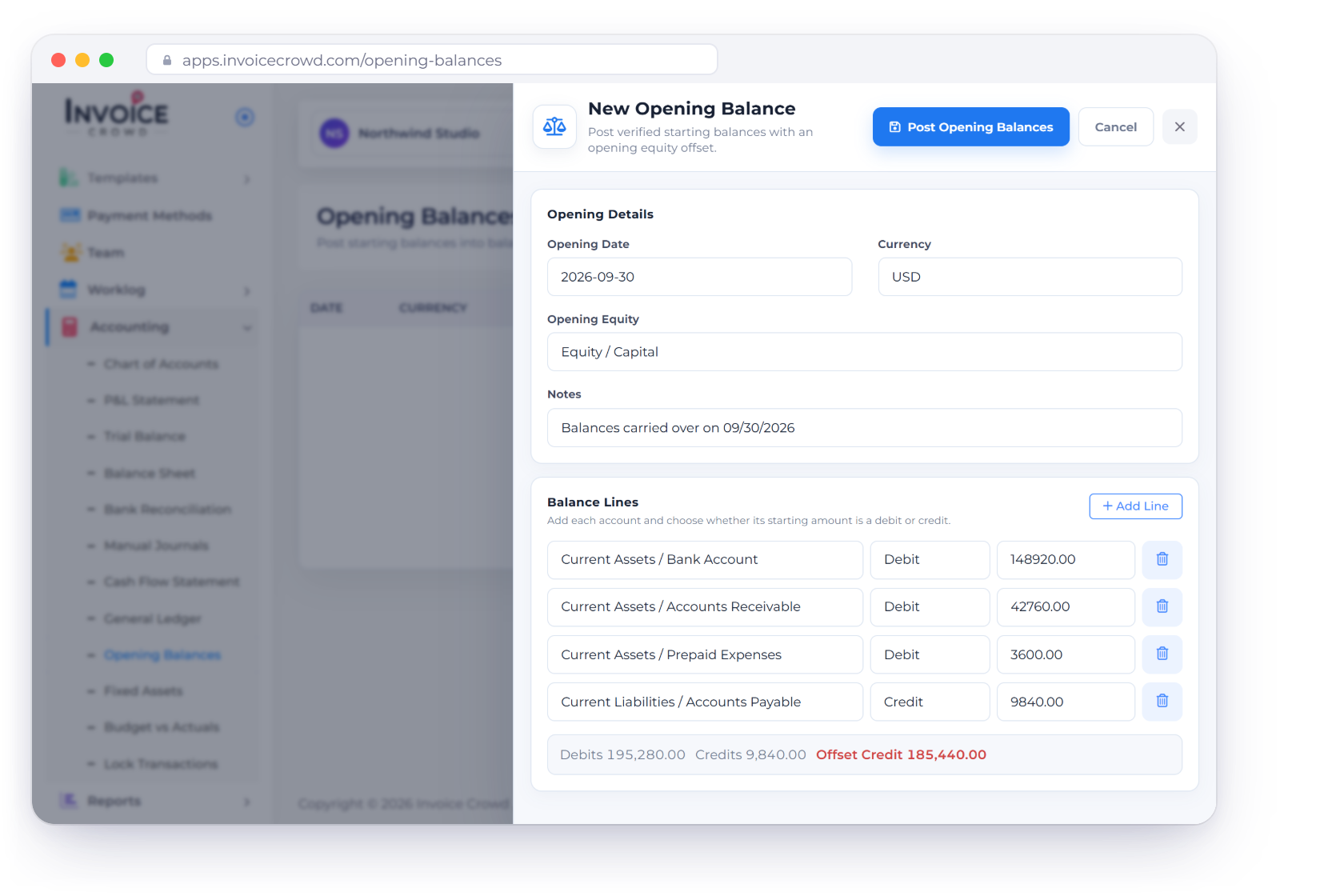Collapse the Accounting sidebar section
The image size is (1344, 896).
[247, 327]
